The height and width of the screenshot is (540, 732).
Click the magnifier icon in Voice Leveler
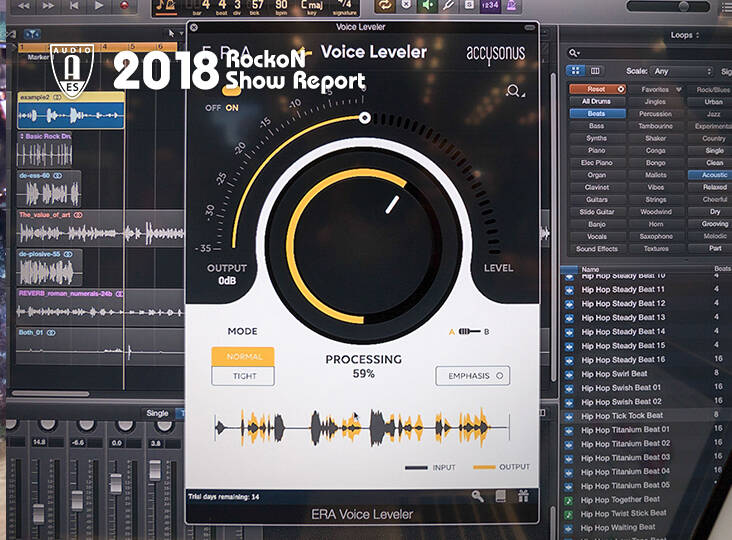[513, 91]
